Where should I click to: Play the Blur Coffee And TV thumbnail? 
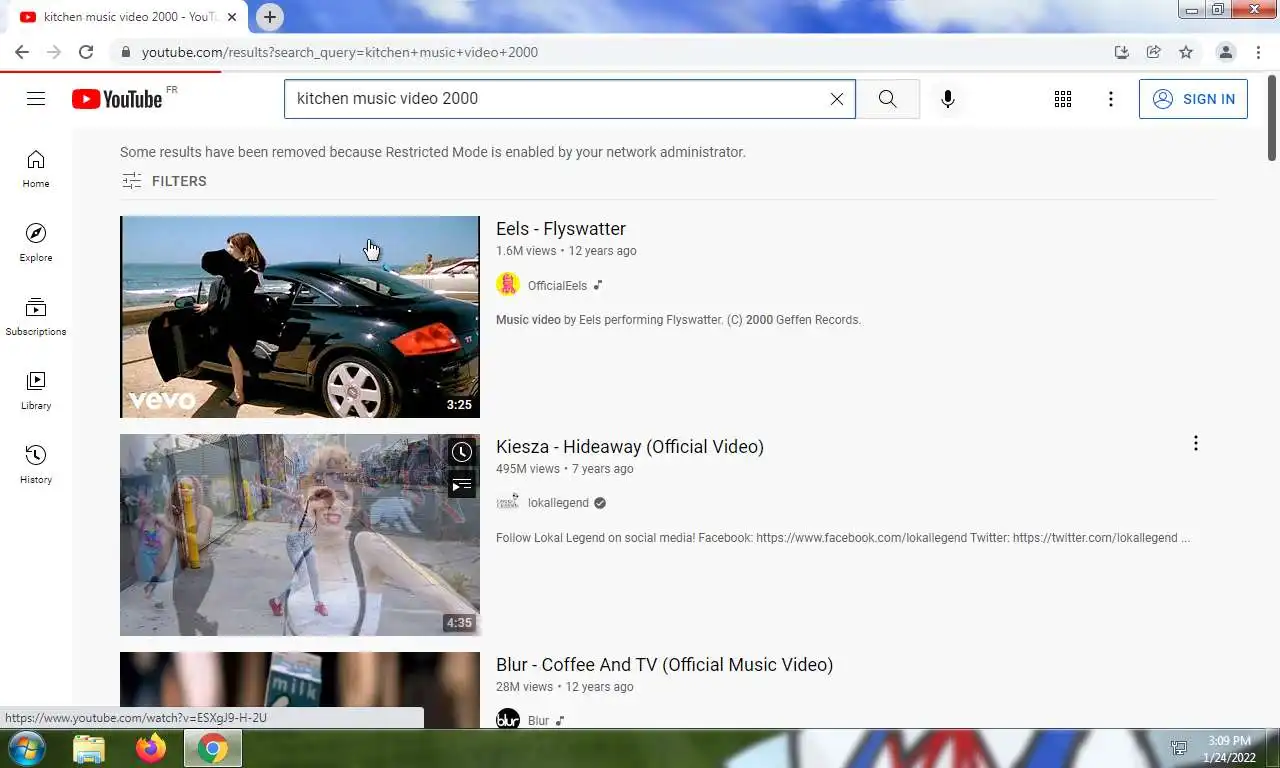tap(300, 690)
